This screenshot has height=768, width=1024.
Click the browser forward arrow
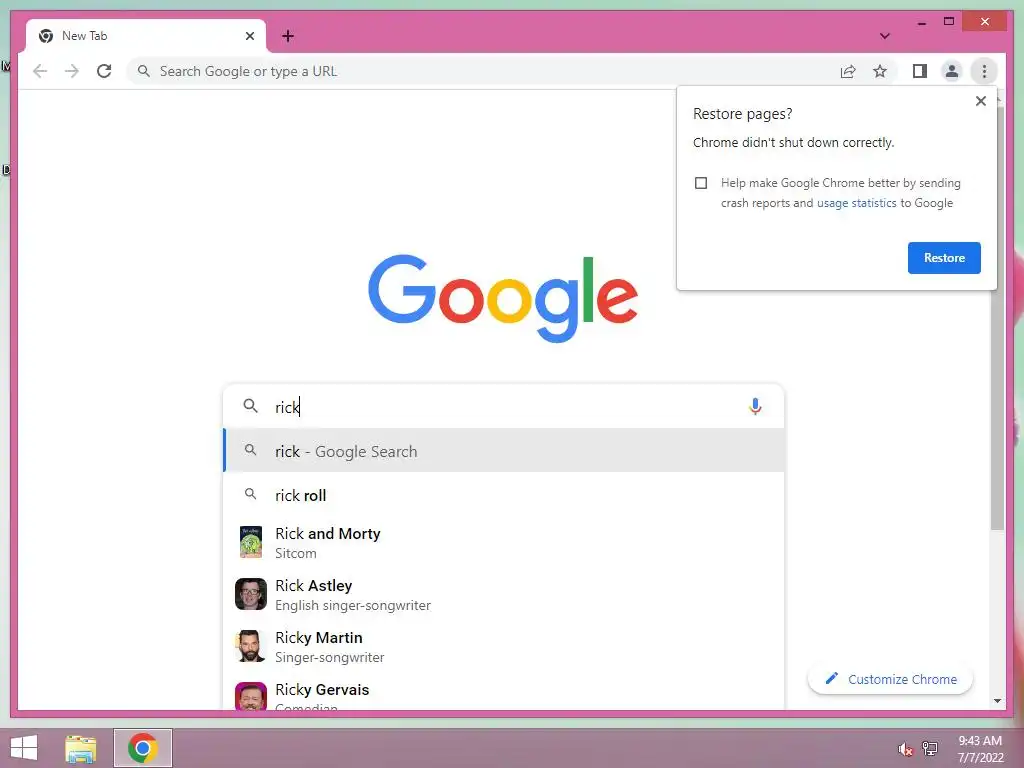(x=72, y=71)
